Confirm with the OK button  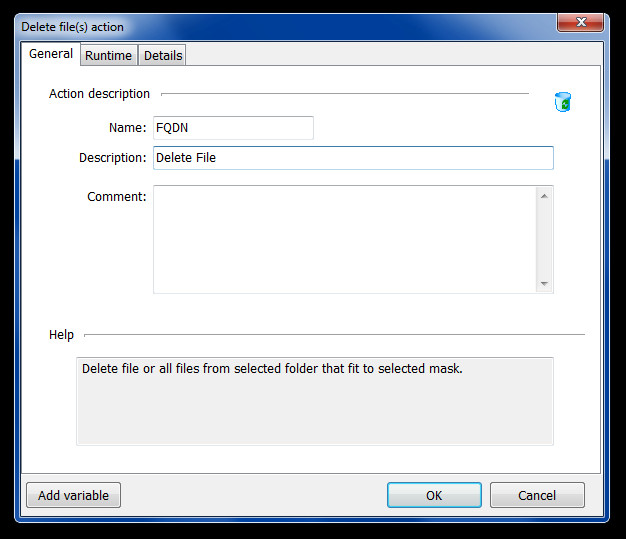click(434, 495)
